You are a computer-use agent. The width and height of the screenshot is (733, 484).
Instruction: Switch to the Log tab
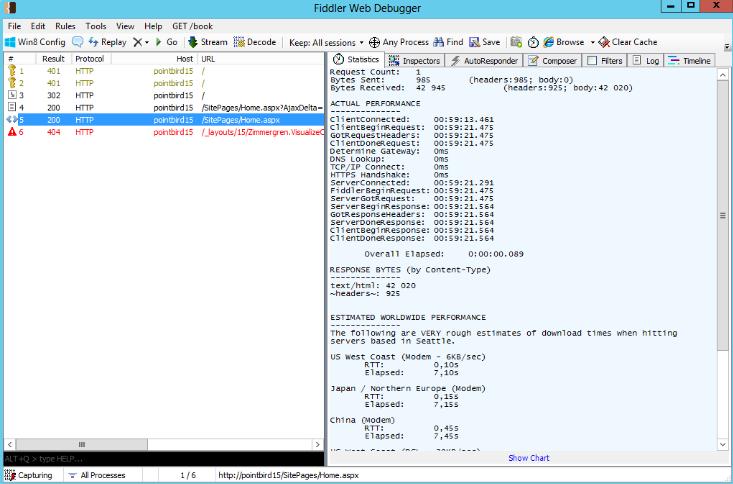point(646,61)
